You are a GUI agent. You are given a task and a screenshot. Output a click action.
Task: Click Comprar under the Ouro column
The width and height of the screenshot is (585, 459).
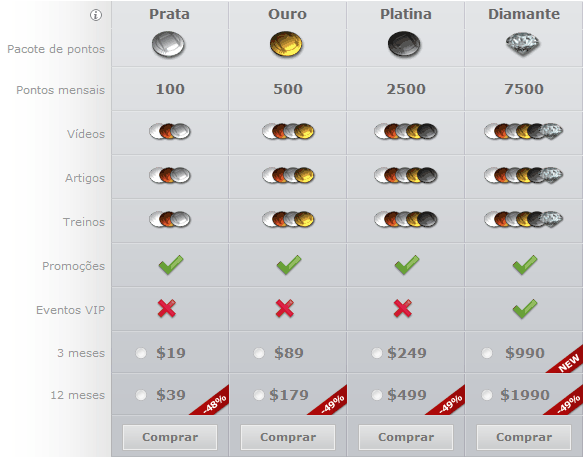pos(288,437)
